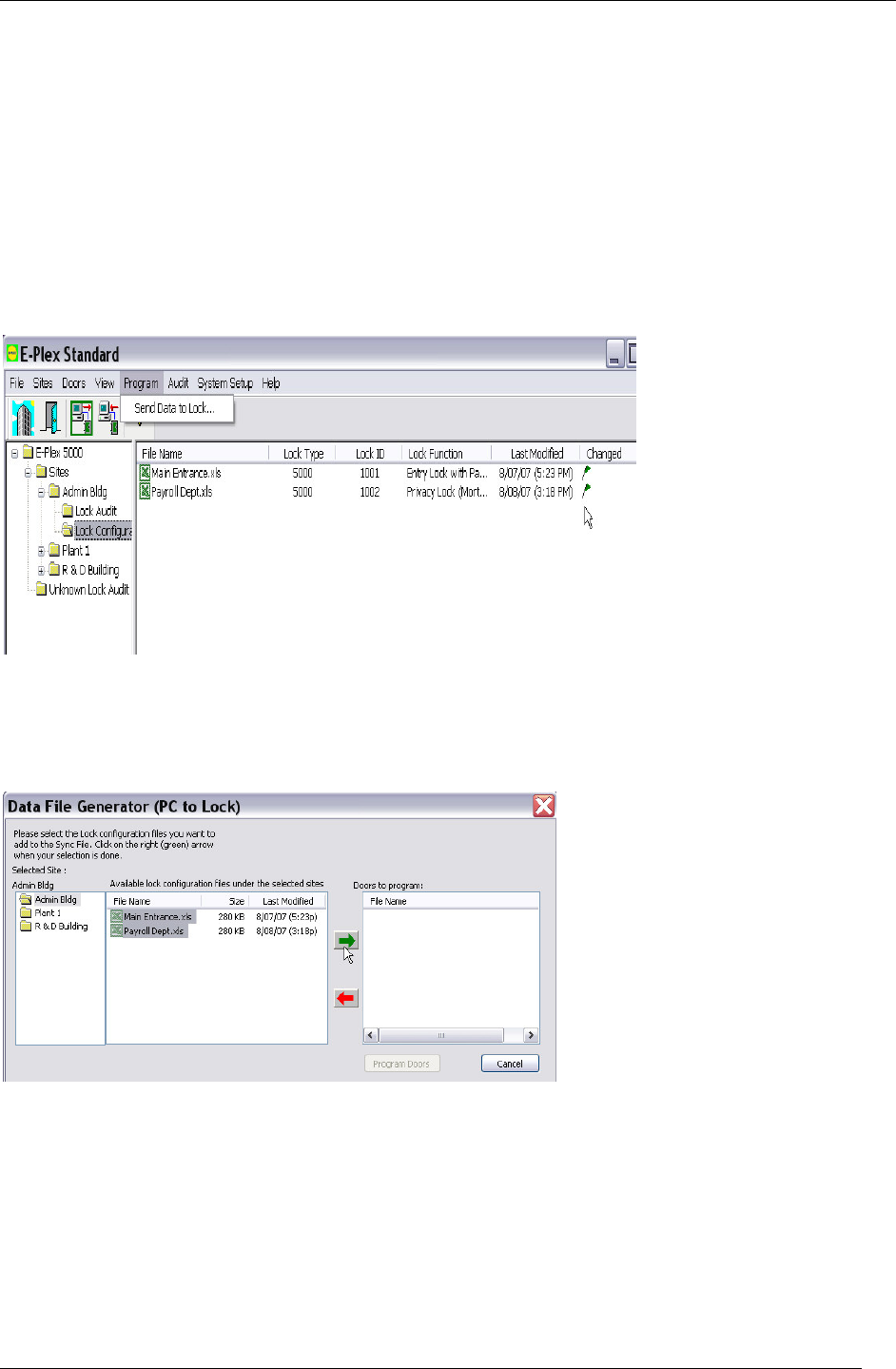Image resolution: width=896 pixels, height=1369 pixels.
Task: Click the green-bordered send-to-lock toolbar icon
Action: [x=82, y=418]
